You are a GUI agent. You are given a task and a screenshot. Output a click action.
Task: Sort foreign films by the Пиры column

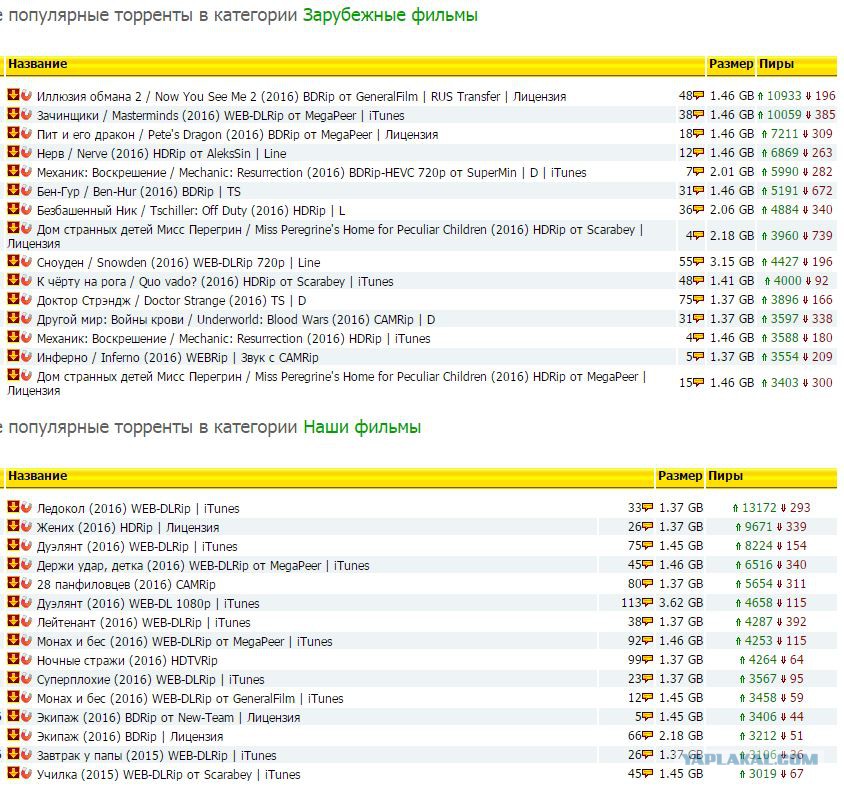(776, 64)
